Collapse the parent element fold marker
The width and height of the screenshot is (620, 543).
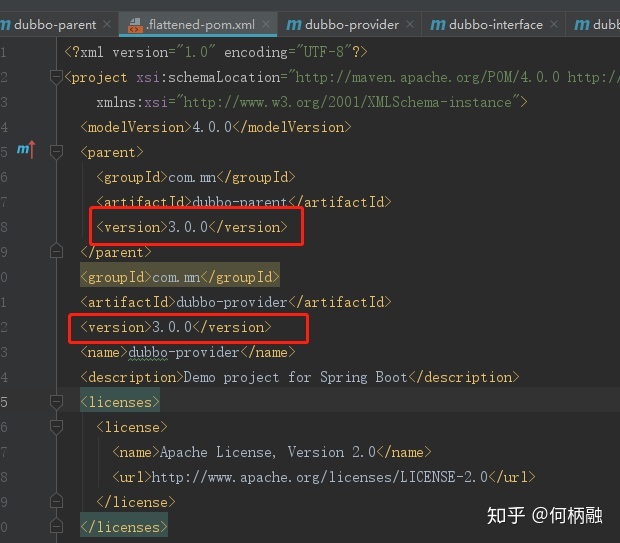pyautogui.click(x=56, y=152)
